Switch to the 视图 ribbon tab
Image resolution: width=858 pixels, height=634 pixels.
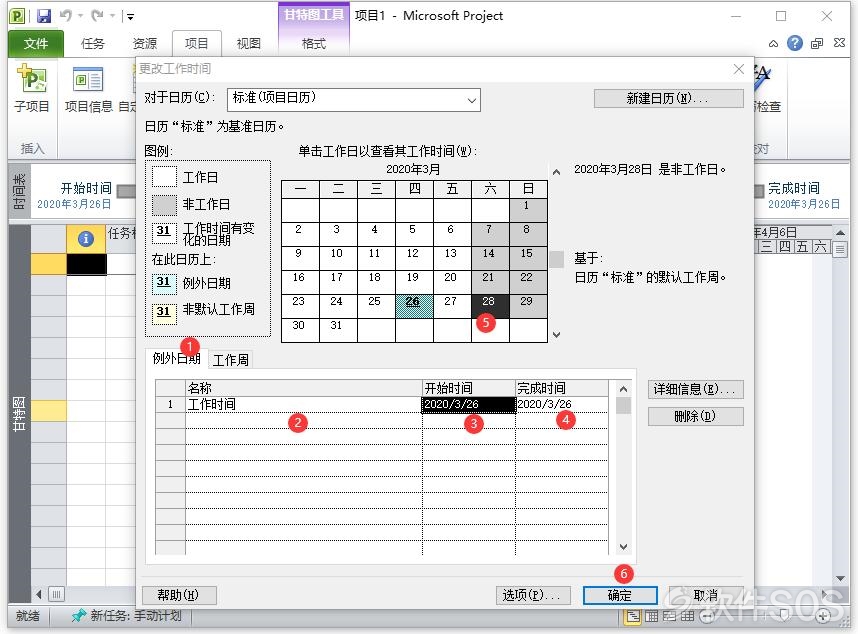[248, 43]
